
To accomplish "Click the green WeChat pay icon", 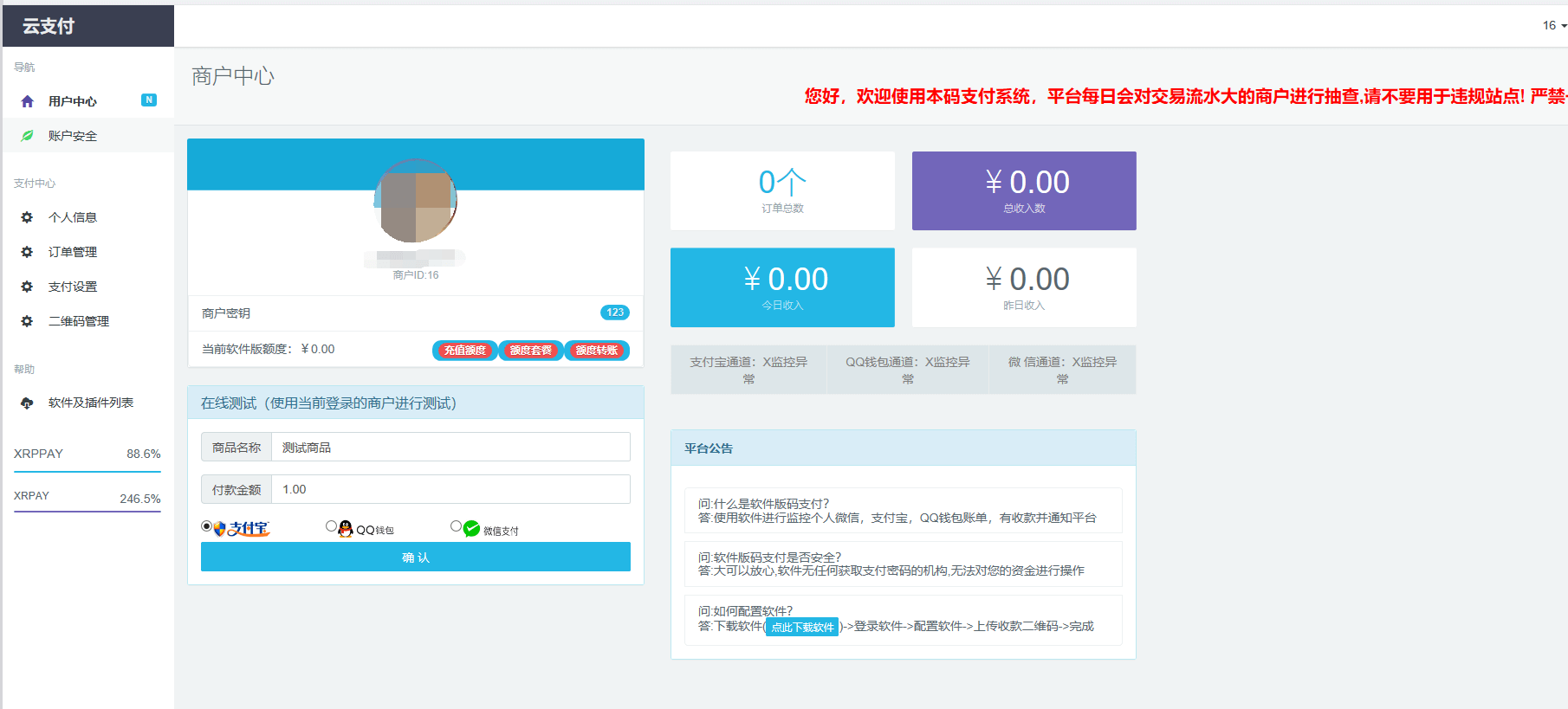I will pyautogui.click(x=471, y=529).
